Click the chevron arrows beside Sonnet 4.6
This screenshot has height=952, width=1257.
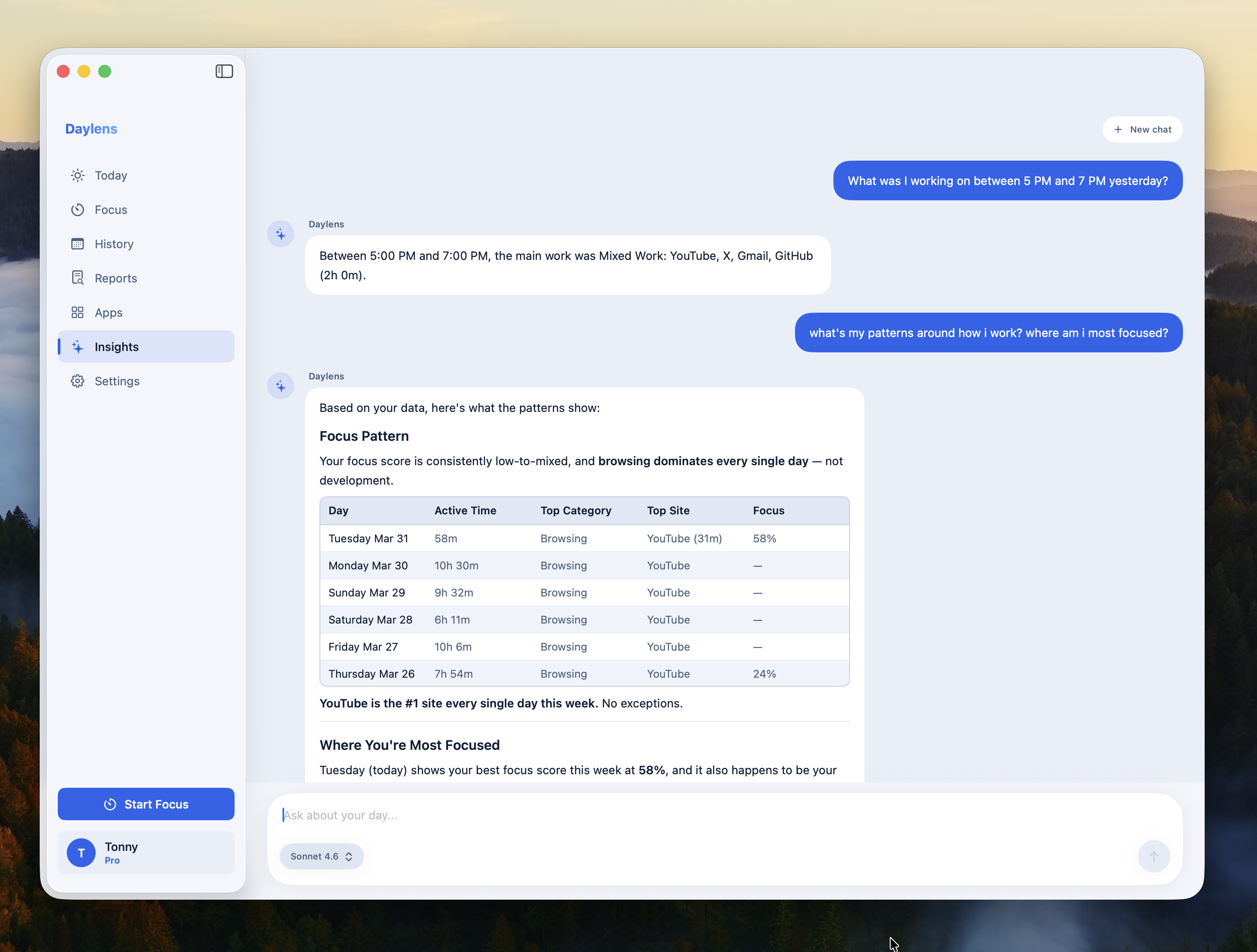[349, 856]
